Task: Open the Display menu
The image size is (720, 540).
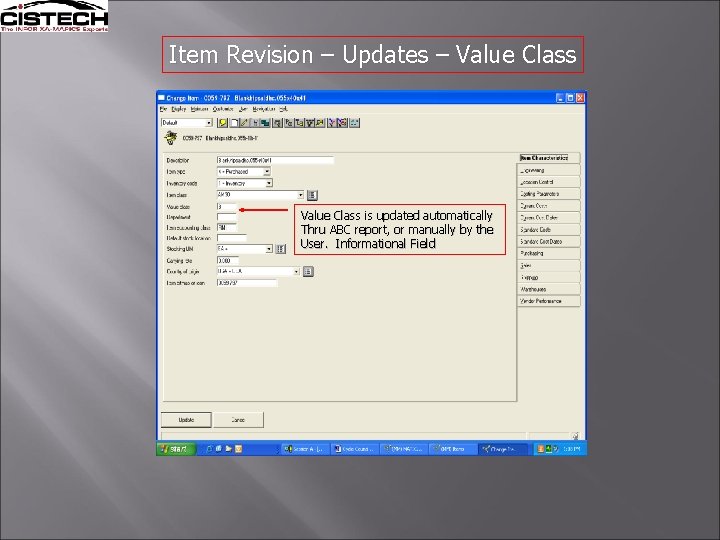Action: coord(179,109)
